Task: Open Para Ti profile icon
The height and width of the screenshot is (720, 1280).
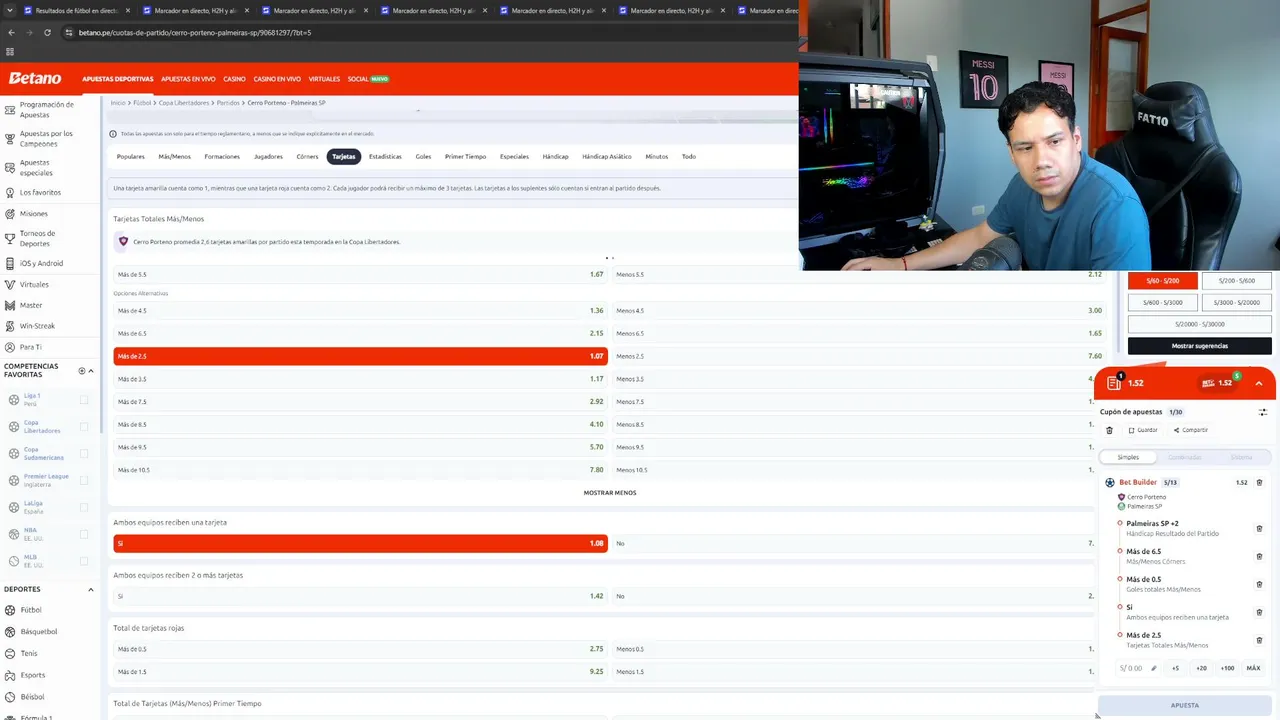Action: click(10, 347)
